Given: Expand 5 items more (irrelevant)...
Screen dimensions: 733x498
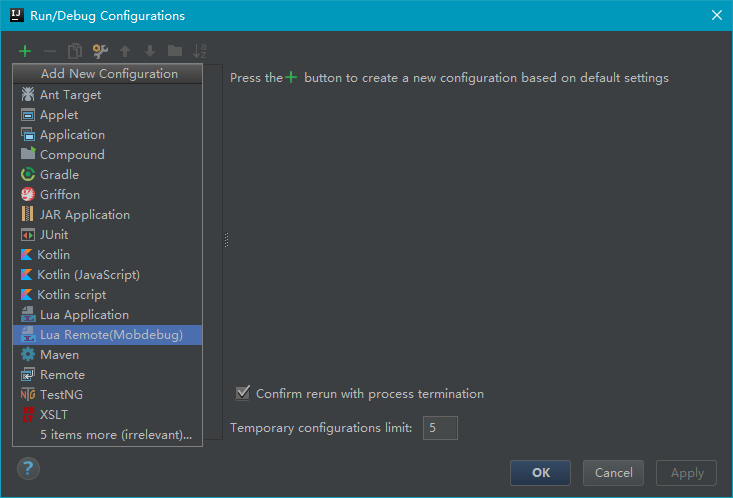Looking at the screenshot, I should [x=108, y=435].
